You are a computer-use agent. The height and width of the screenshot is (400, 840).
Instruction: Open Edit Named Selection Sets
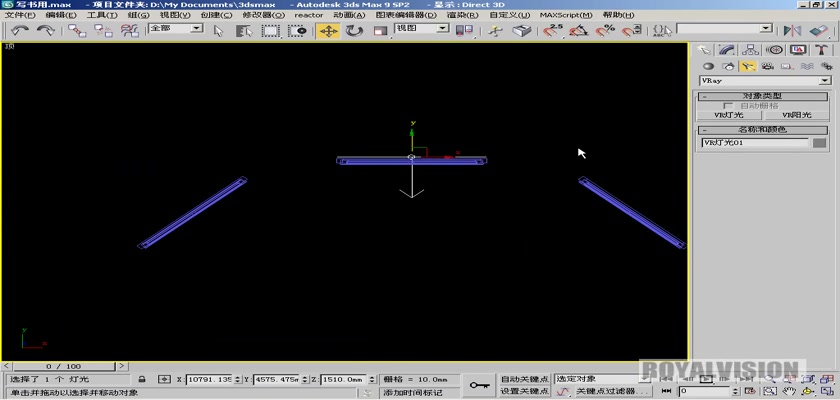pyautogui.click(x=663, y=31)
